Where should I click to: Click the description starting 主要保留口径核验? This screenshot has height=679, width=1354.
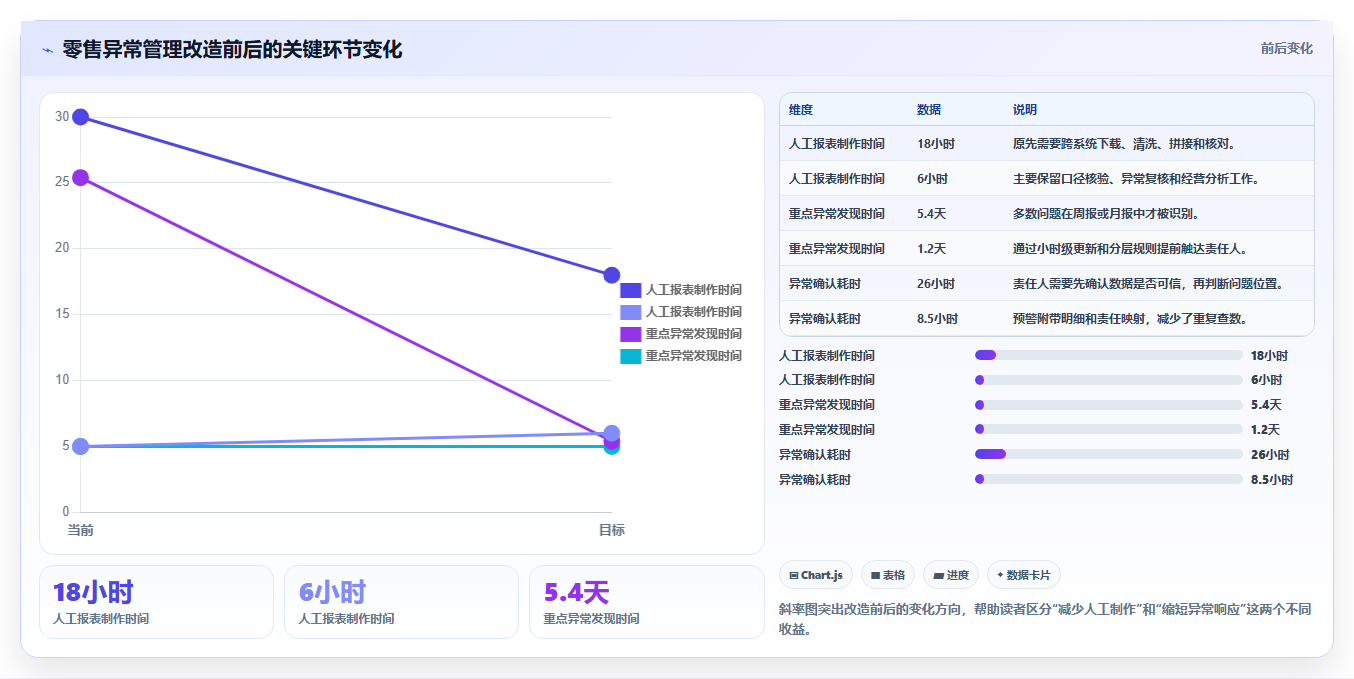[1136, 179]
